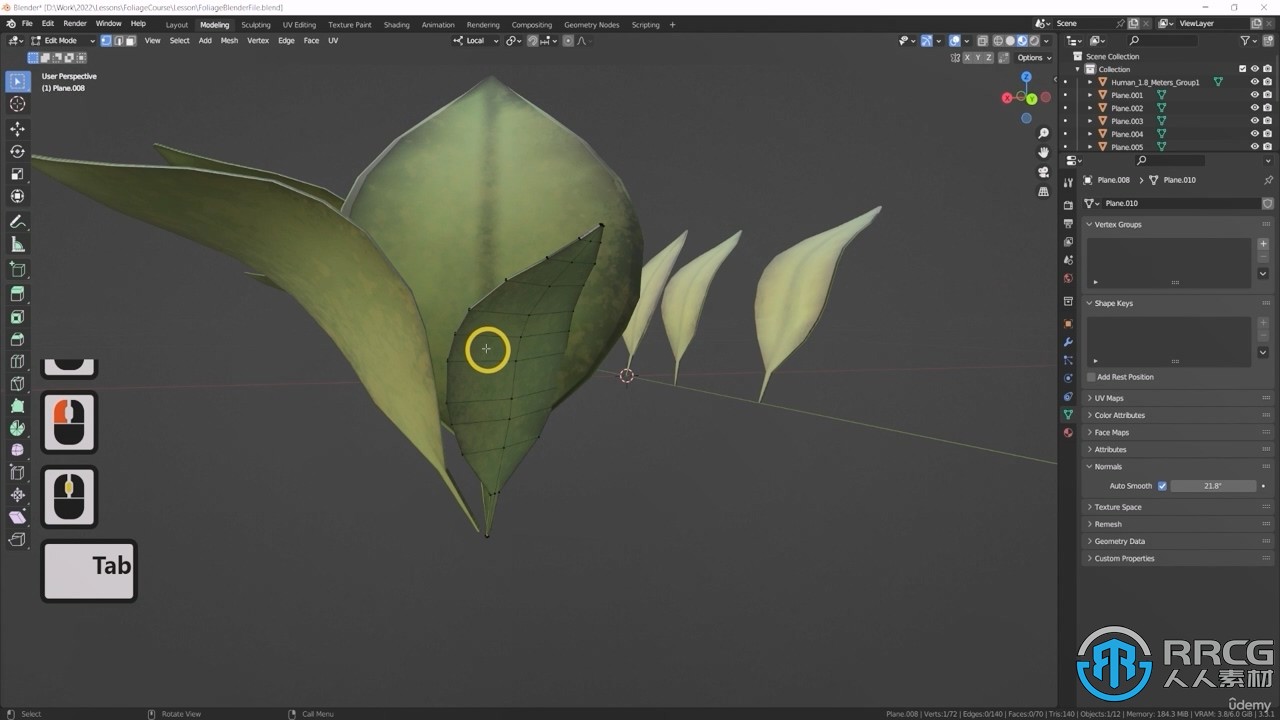Activate the Scale tool

17,173
